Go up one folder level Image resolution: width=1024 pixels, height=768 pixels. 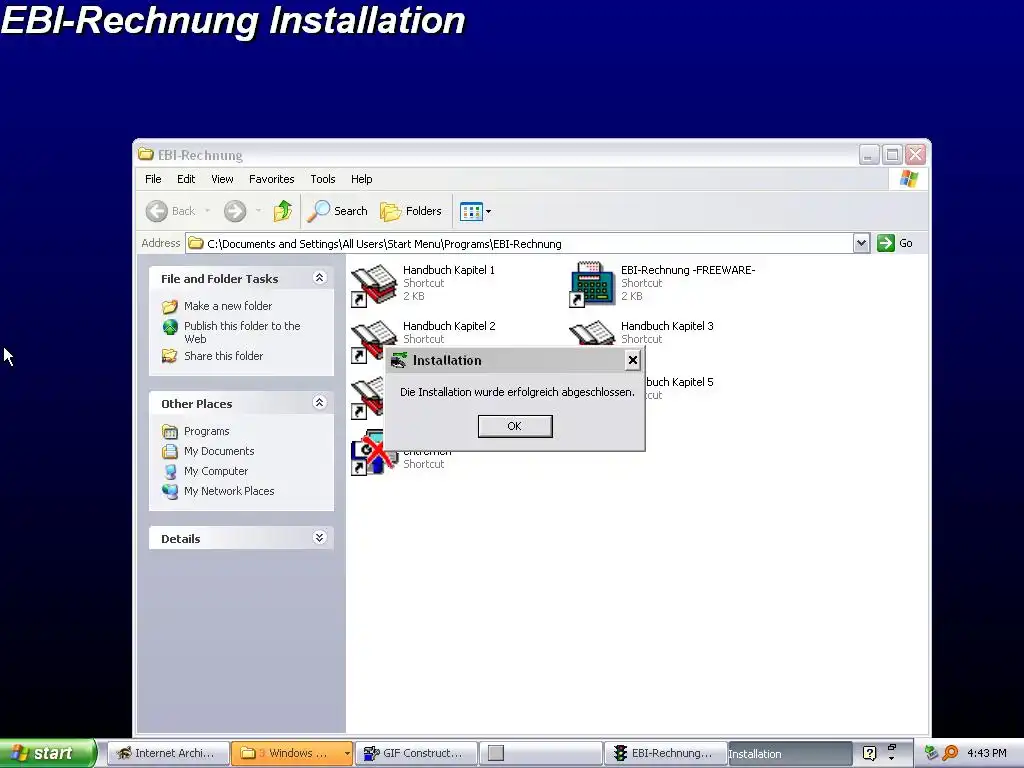pyautogui.click(x=283, y=211)
